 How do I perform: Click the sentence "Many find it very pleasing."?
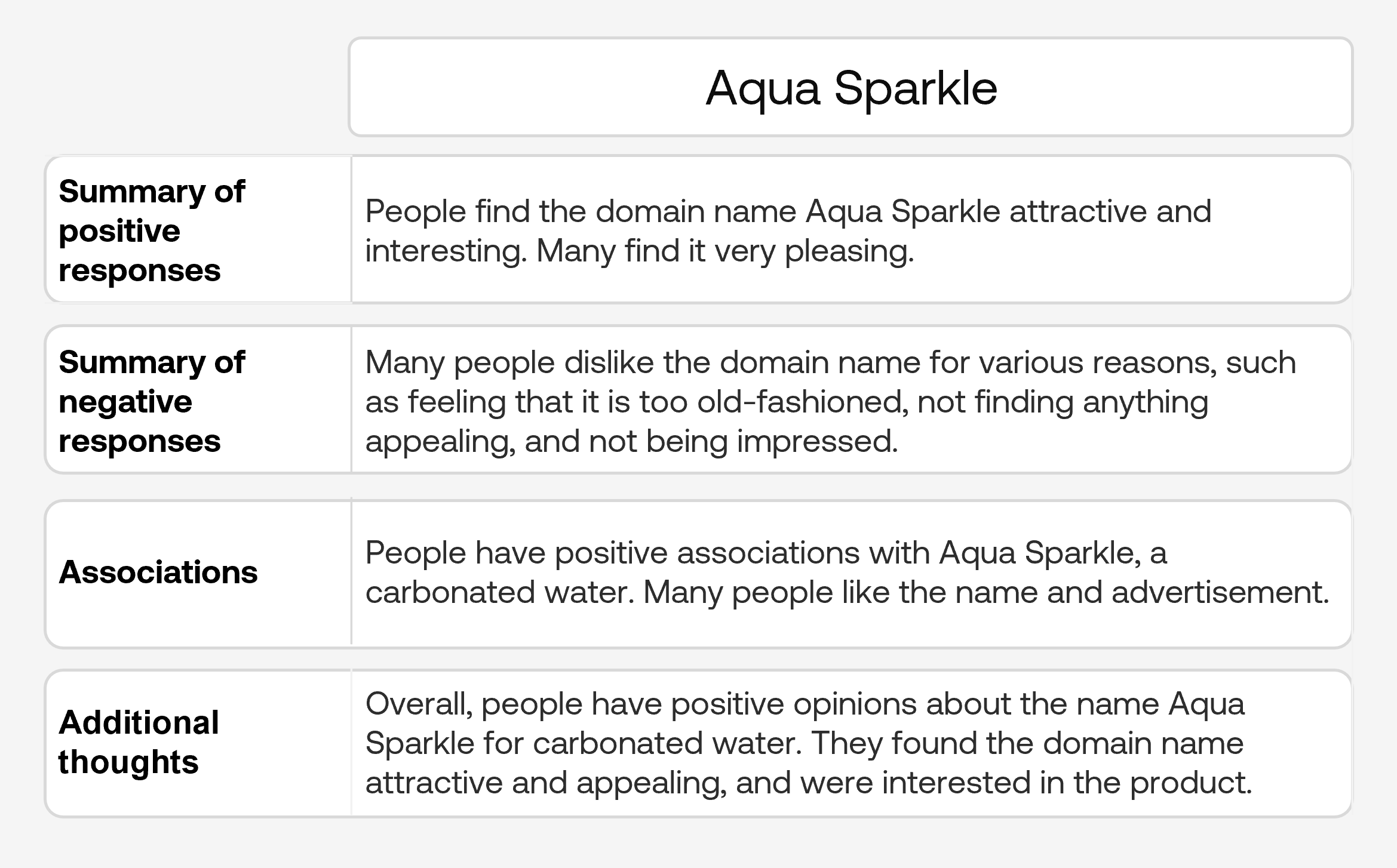(x=725, y=251)
